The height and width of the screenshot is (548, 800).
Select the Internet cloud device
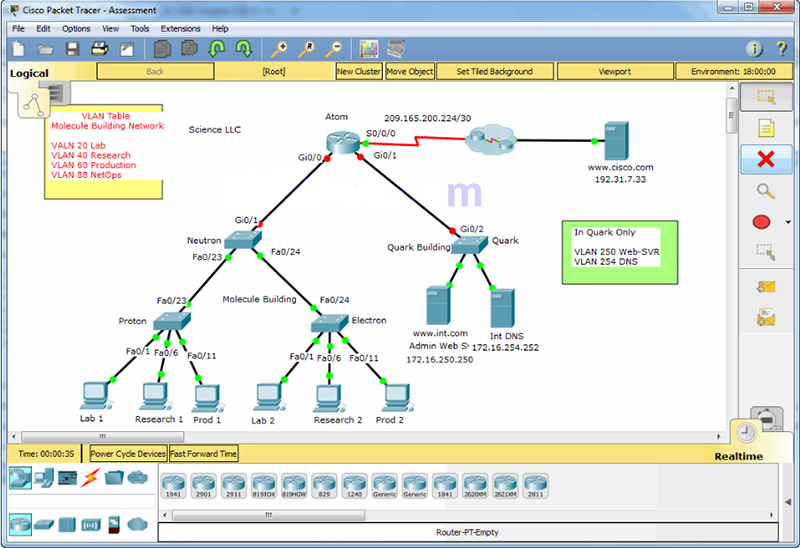[x=490, y=139]
